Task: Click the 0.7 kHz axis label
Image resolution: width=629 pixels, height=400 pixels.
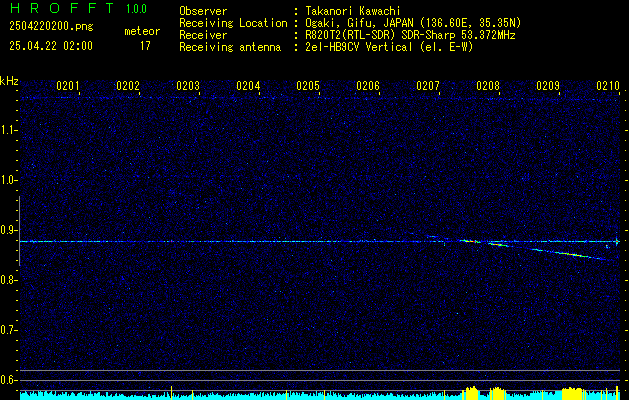Action: click(x=9, y=330)
